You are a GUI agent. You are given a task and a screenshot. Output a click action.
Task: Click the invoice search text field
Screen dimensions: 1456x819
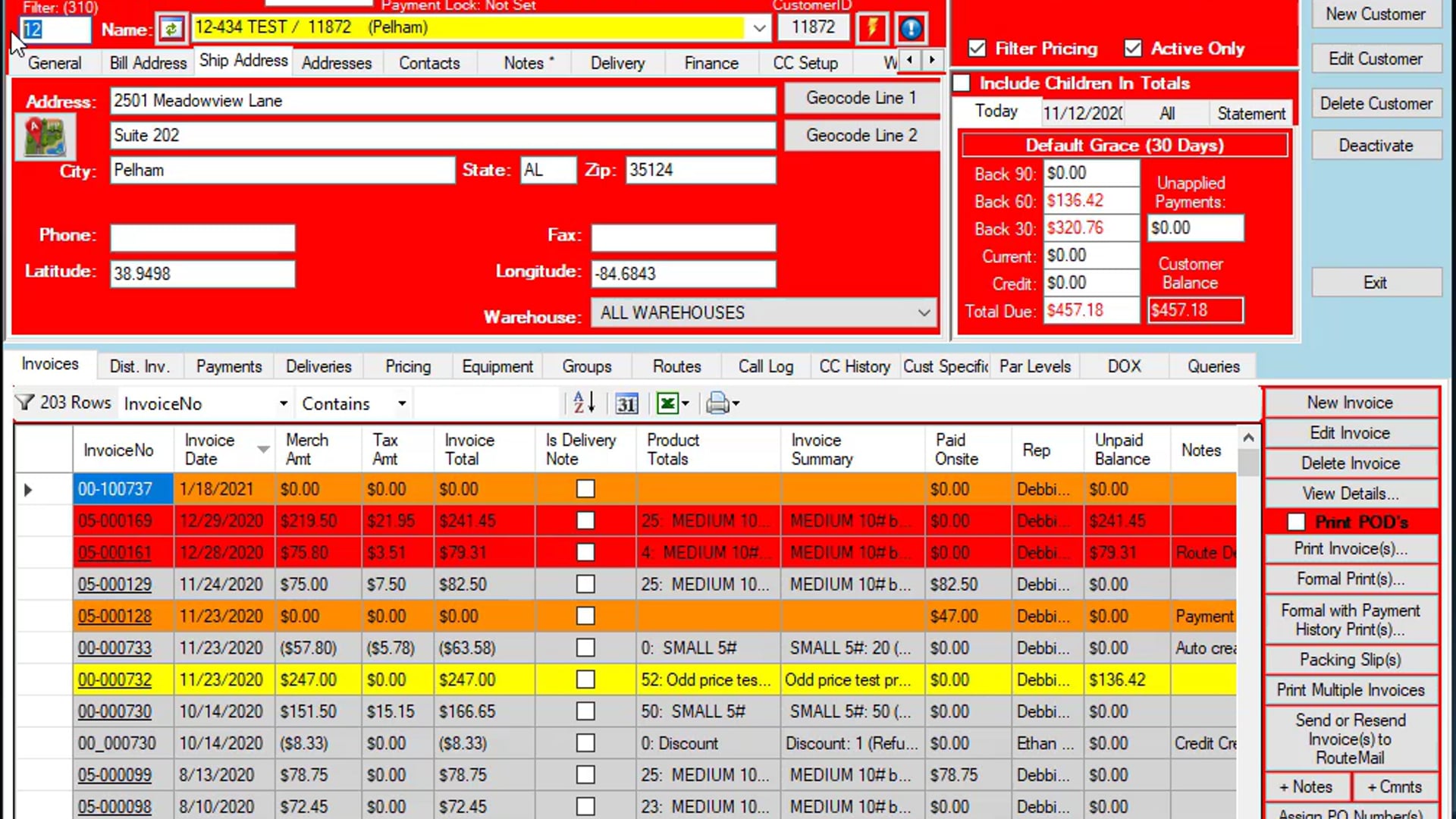pos(487,403)
